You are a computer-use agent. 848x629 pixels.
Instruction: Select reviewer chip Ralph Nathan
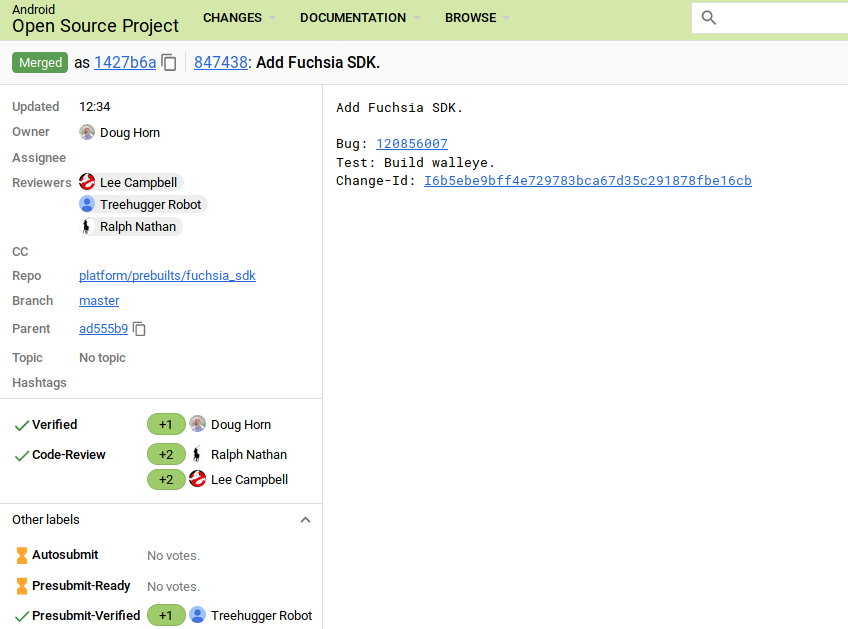130,227
